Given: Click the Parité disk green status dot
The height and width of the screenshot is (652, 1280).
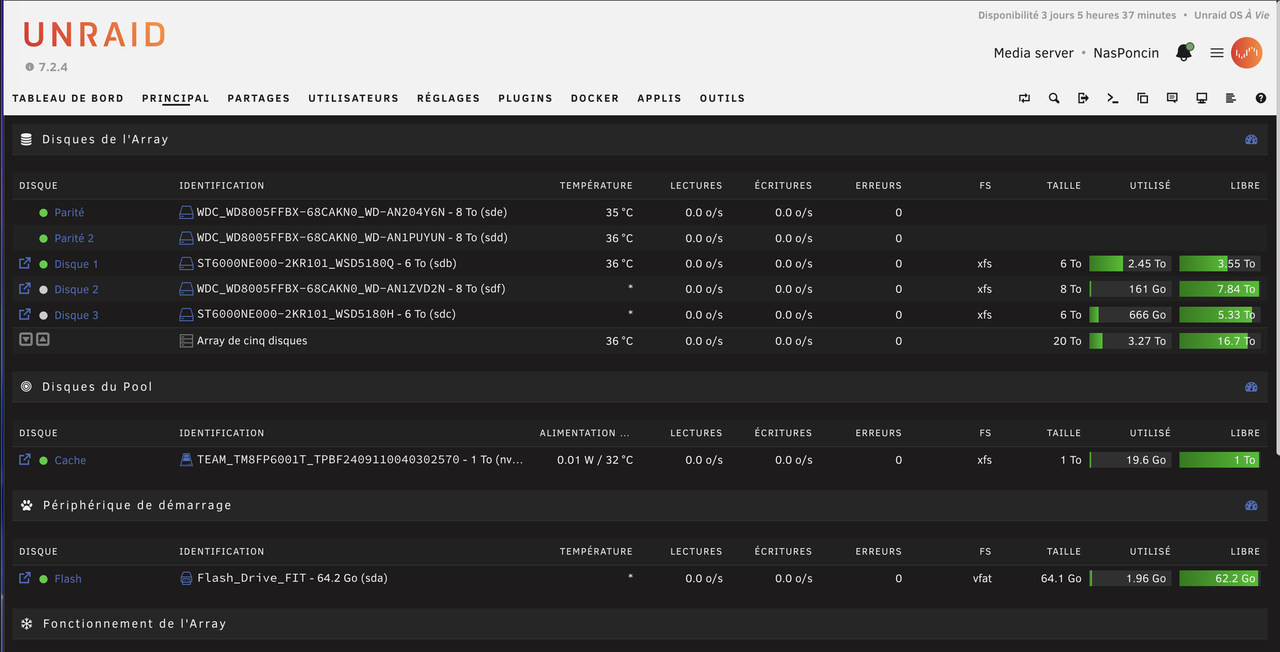Looking at the screenshot, I should (x=44, y=213).
